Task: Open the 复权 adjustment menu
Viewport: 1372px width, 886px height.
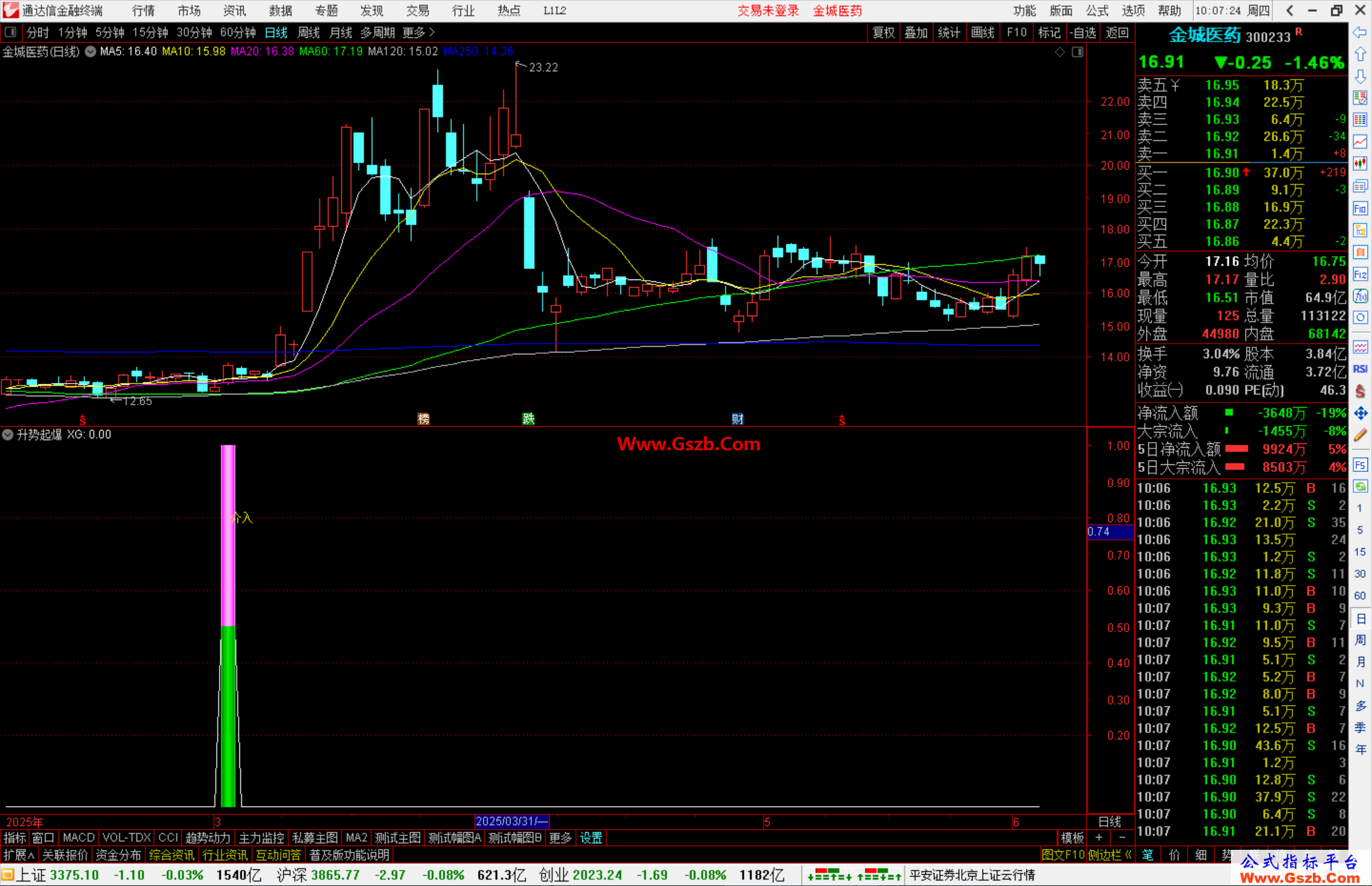Action: [884, 32]
